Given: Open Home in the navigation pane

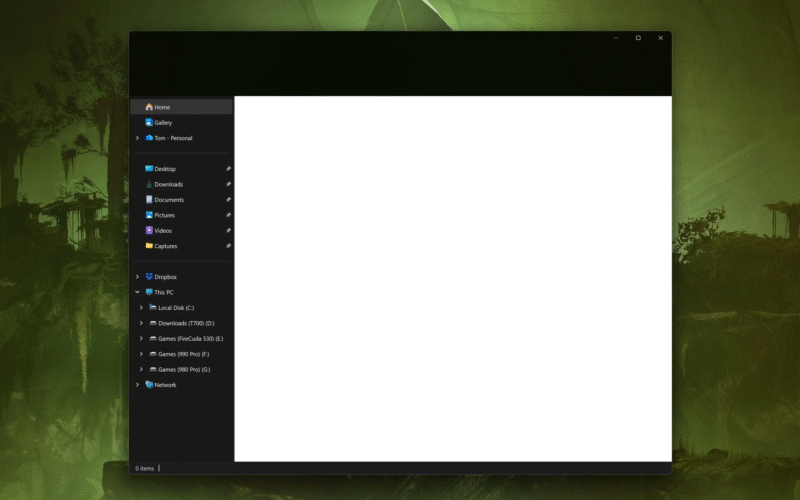Looking at the screenshot, I should (x=161, y=107).
